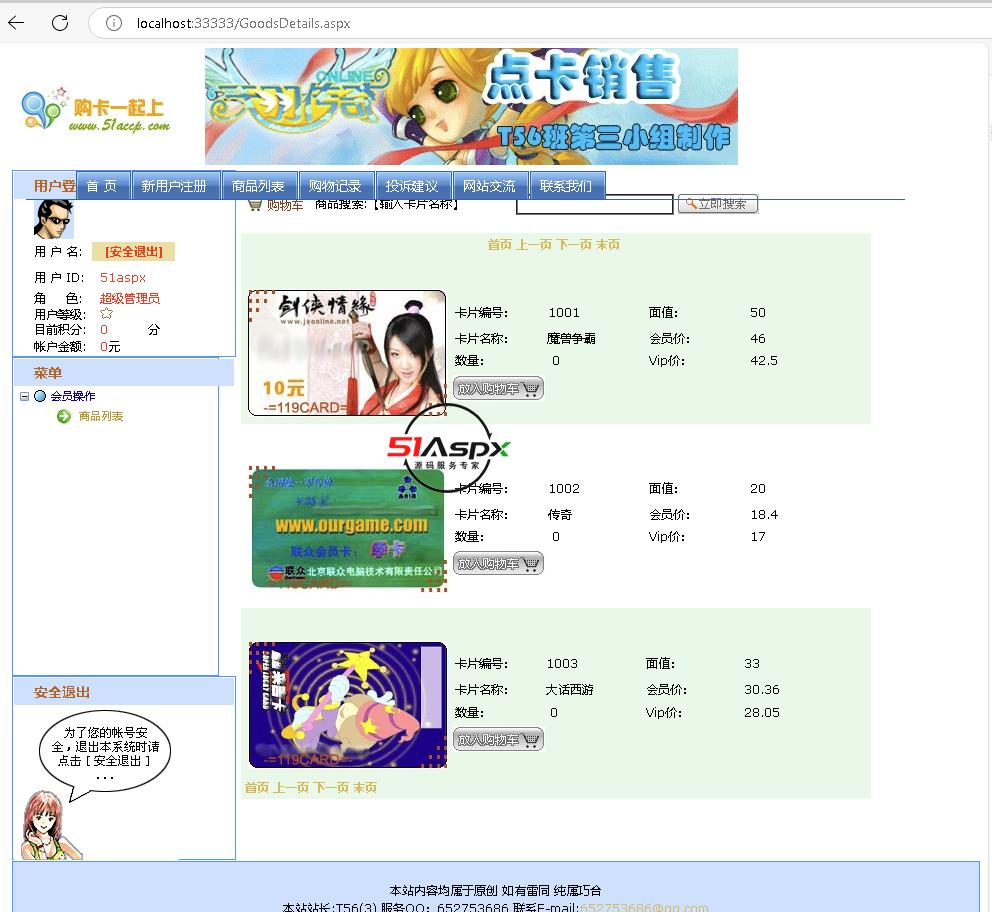Collapse the 会员操作 tree node
This screenshot has height=912, width=992.
(x=24, y=397)
